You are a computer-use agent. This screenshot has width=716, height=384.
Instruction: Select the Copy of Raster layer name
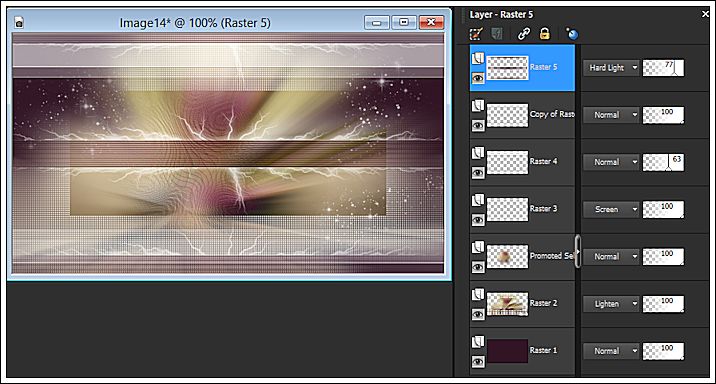(552, 114)
